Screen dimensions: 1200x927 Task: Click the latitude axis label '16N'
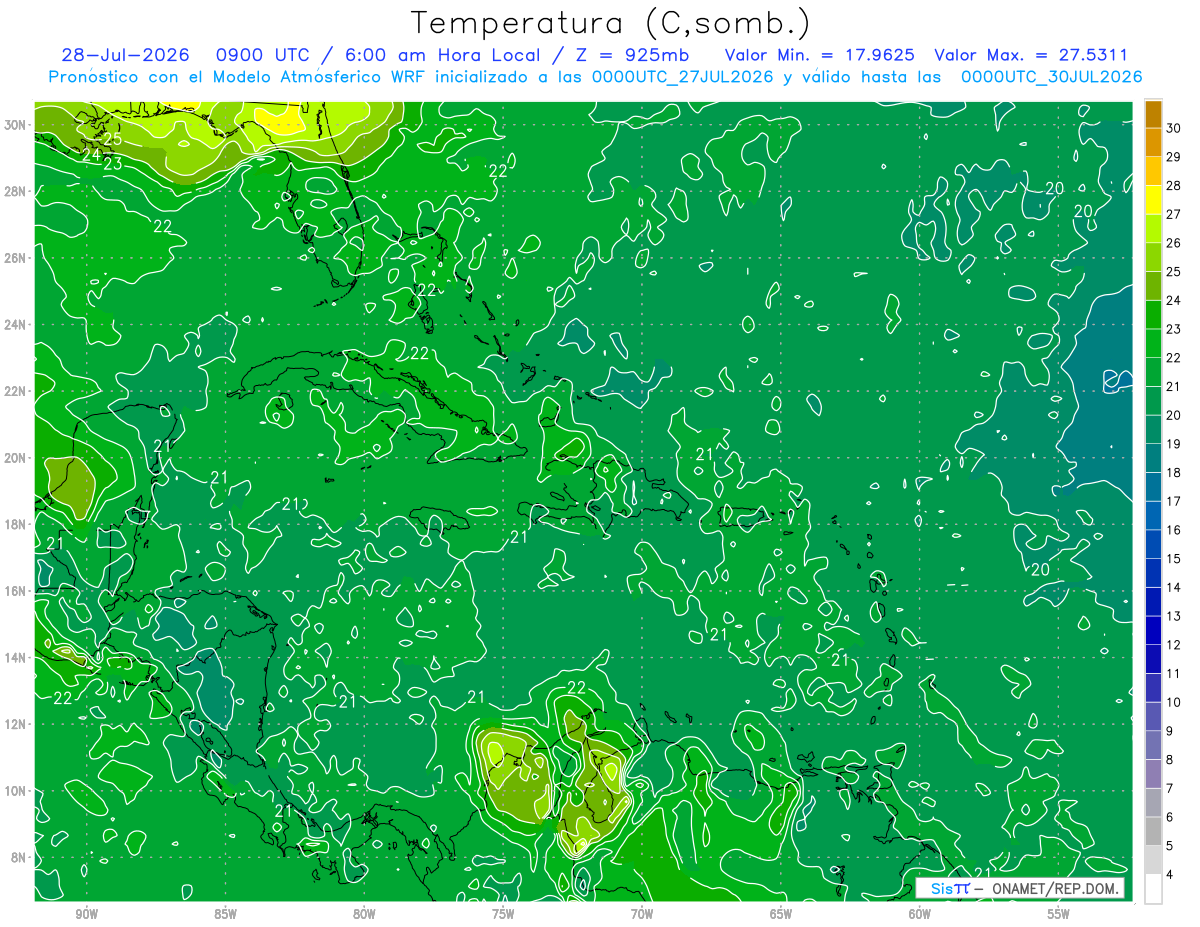tap(15, 591)
